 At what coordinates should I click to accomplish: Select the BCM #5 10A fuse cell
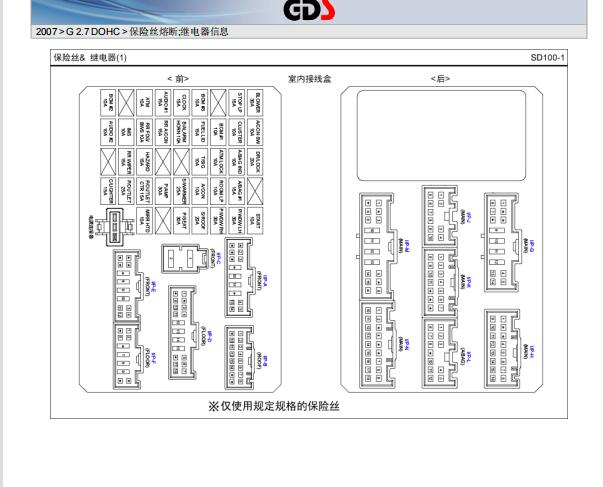coord(200,103)
